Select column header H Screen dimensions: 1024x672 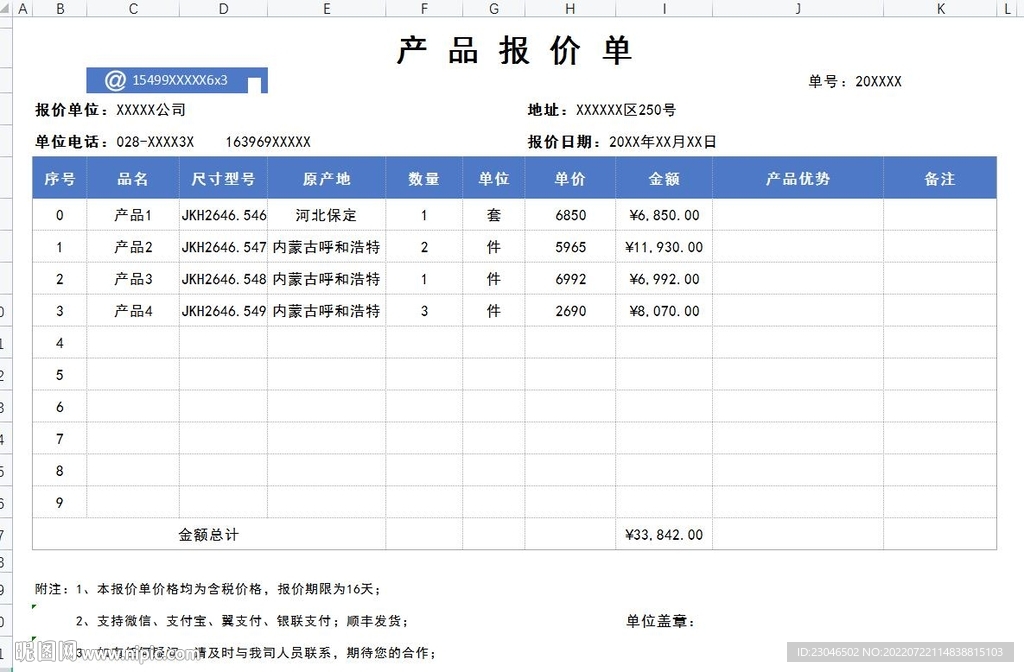570,8
